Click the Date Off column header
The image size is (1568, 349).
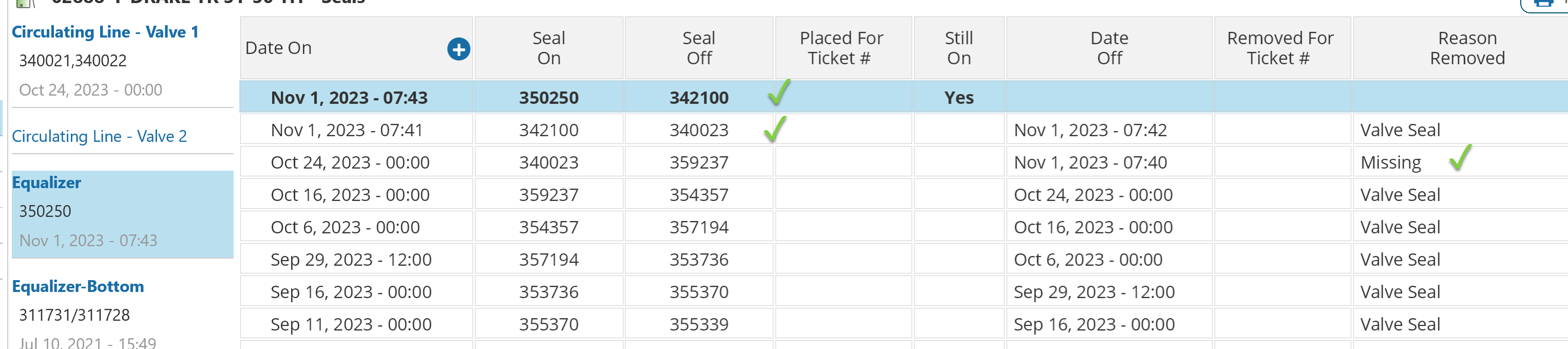pos(1109,48)
